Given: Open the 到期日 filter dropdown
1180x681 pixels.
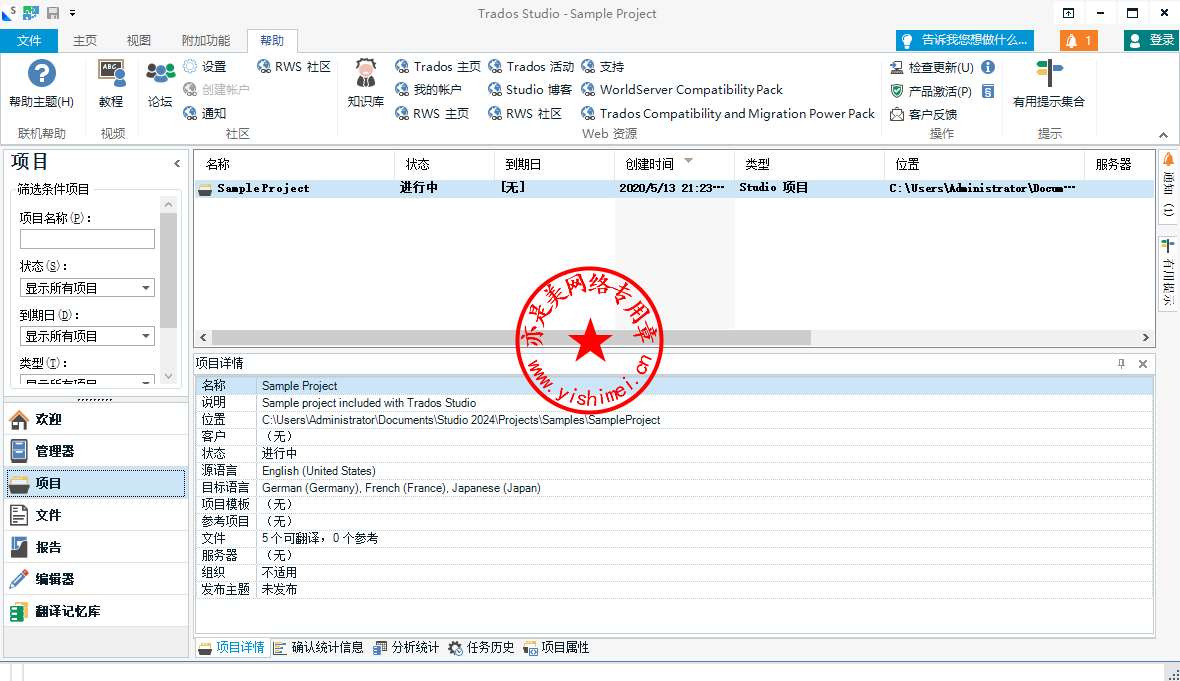Looking at the screenshot, I should (87, 336).
